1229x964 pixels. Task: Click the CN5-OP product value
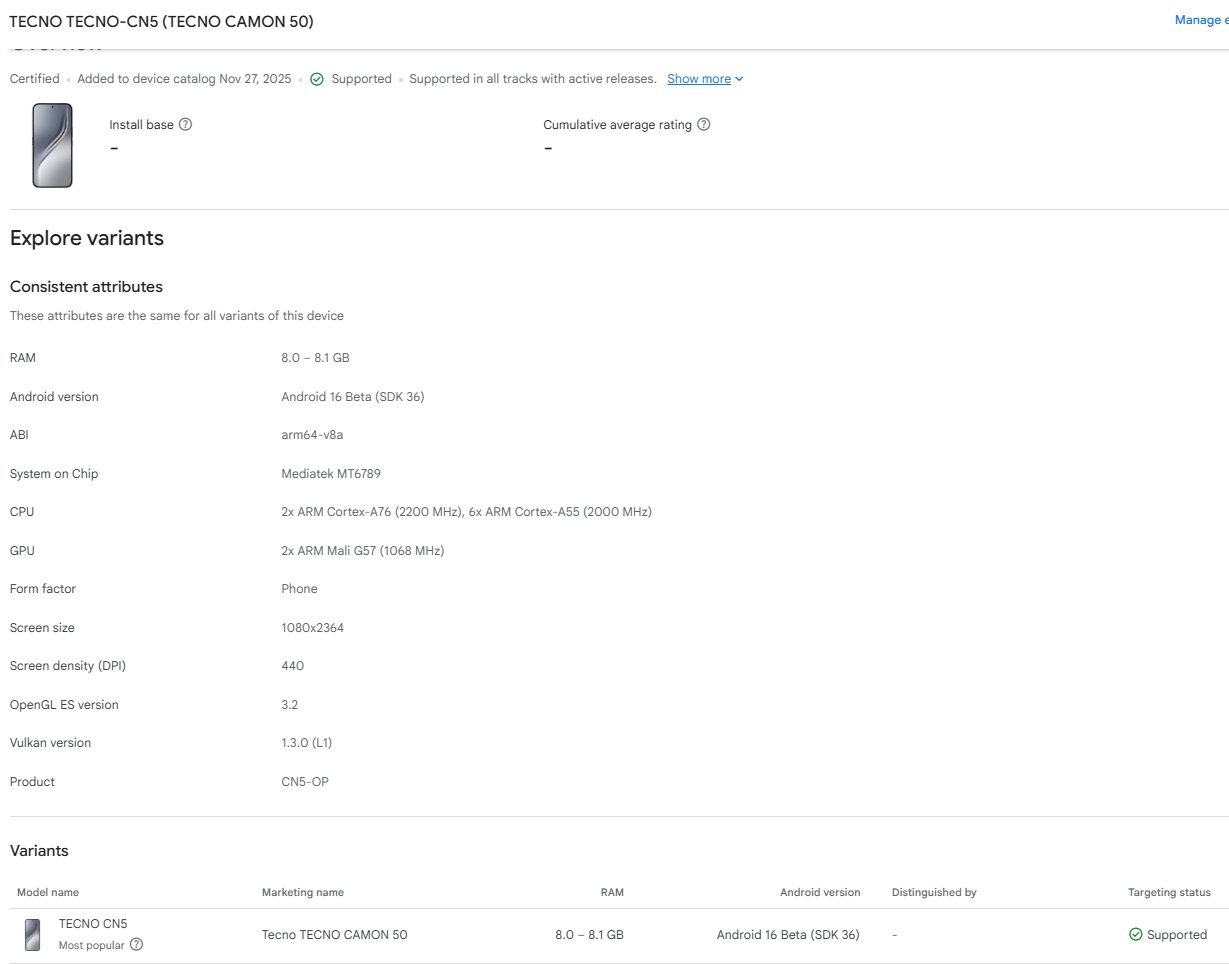click(305, 782)
